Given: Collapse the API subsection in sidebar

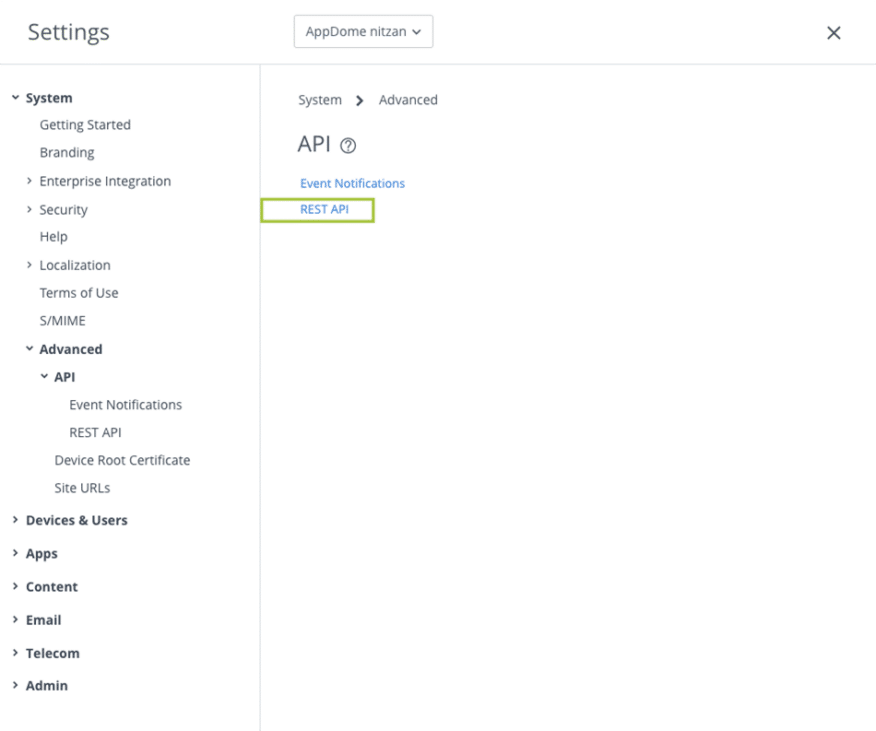Looking at the screenshot, I should tap(44, 377).
